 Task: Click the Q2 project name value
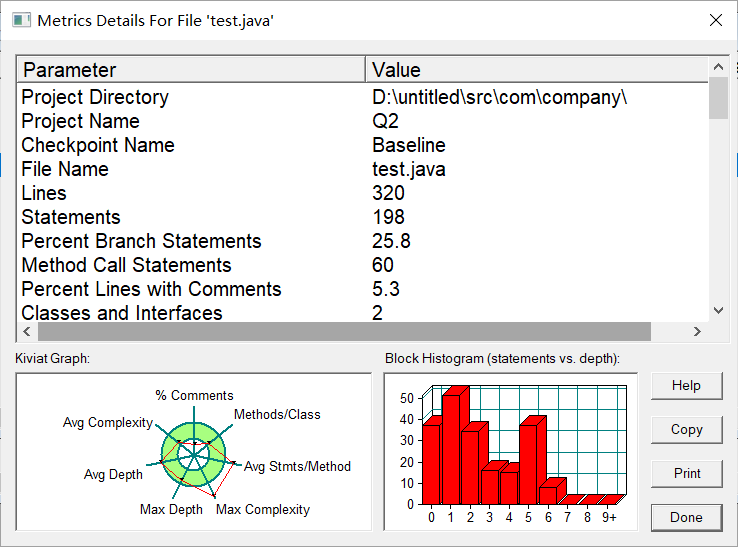click(x=385, y=121)
